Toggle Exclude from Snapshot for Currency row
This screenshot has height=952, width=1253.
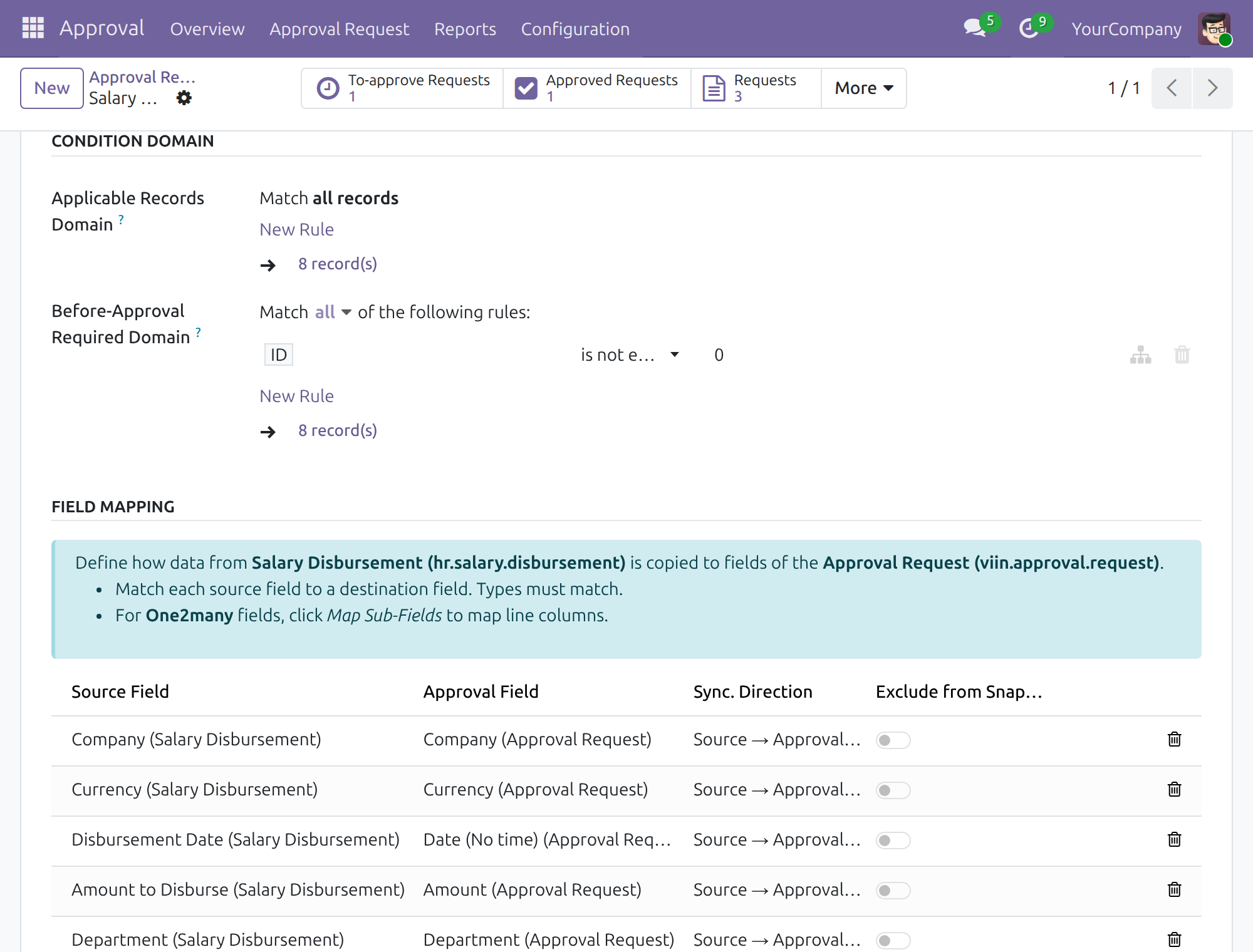pos(893,790)
